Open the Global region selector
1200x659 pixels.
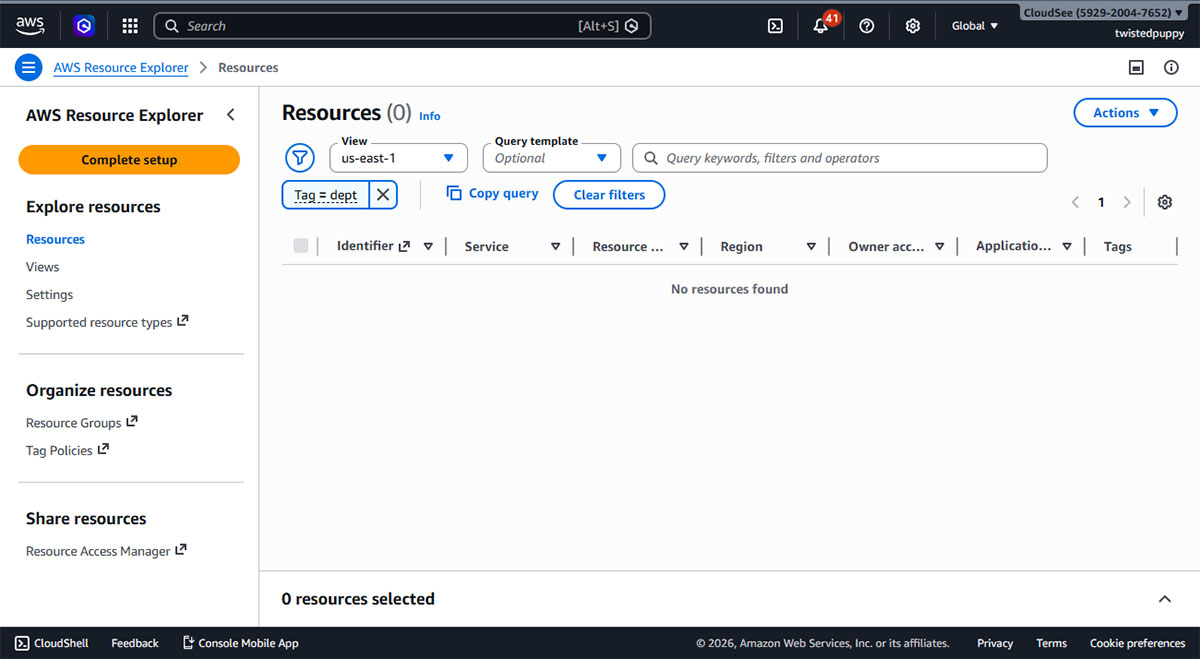point(975,26)
